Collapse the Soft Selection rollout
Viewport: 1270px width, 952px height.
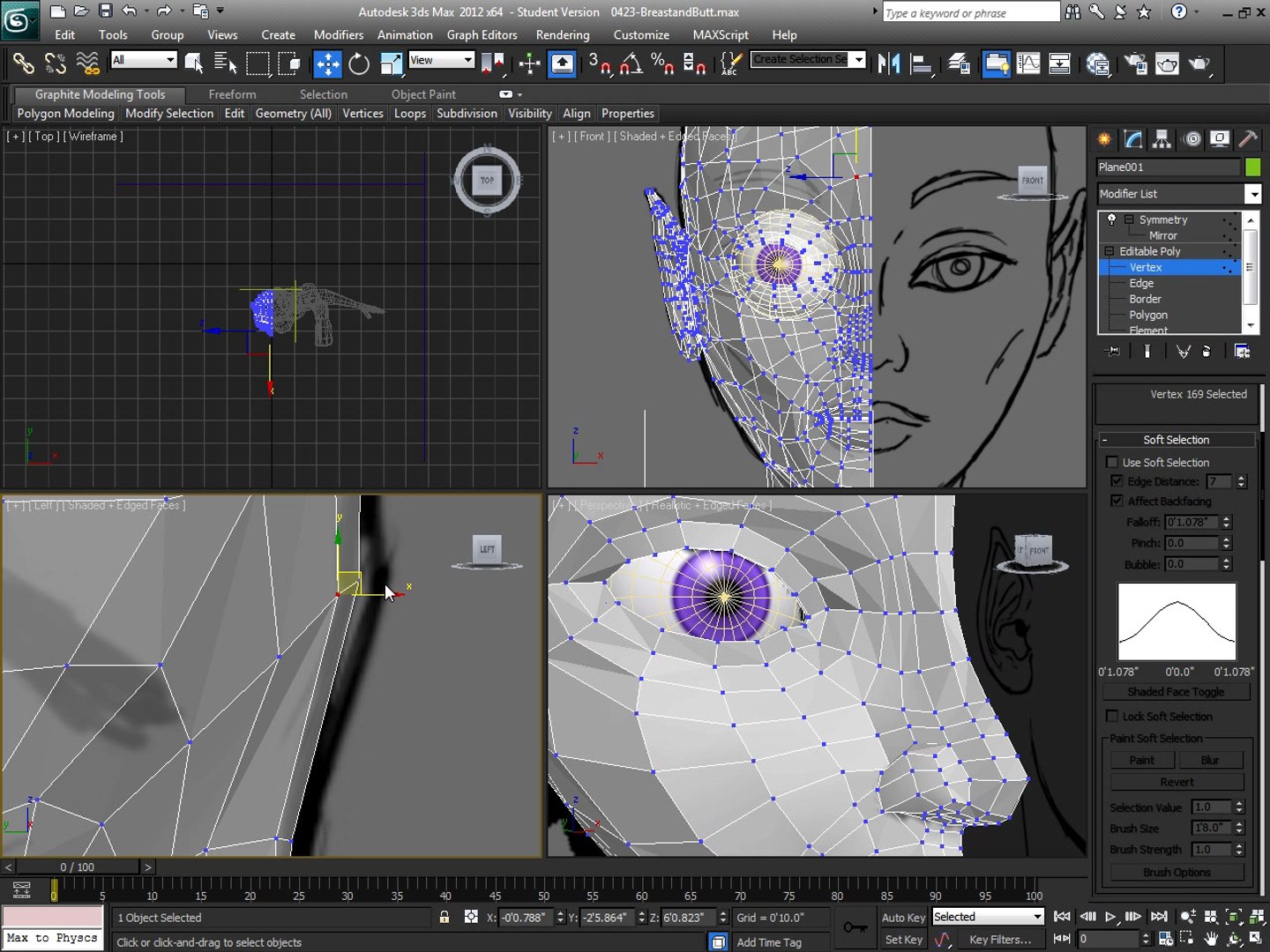[1177, 439]
